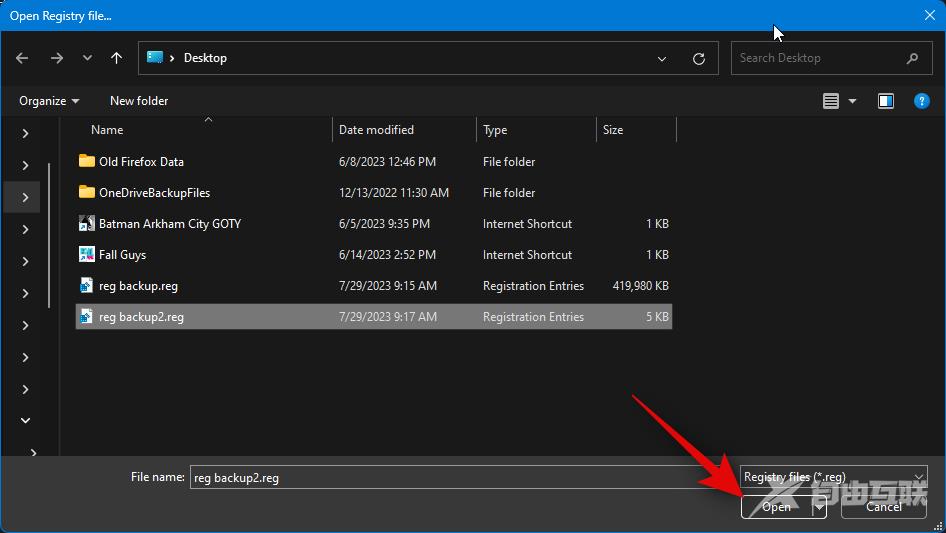
Task: Expand the first navigation pane item
Action: click(25, 133)
